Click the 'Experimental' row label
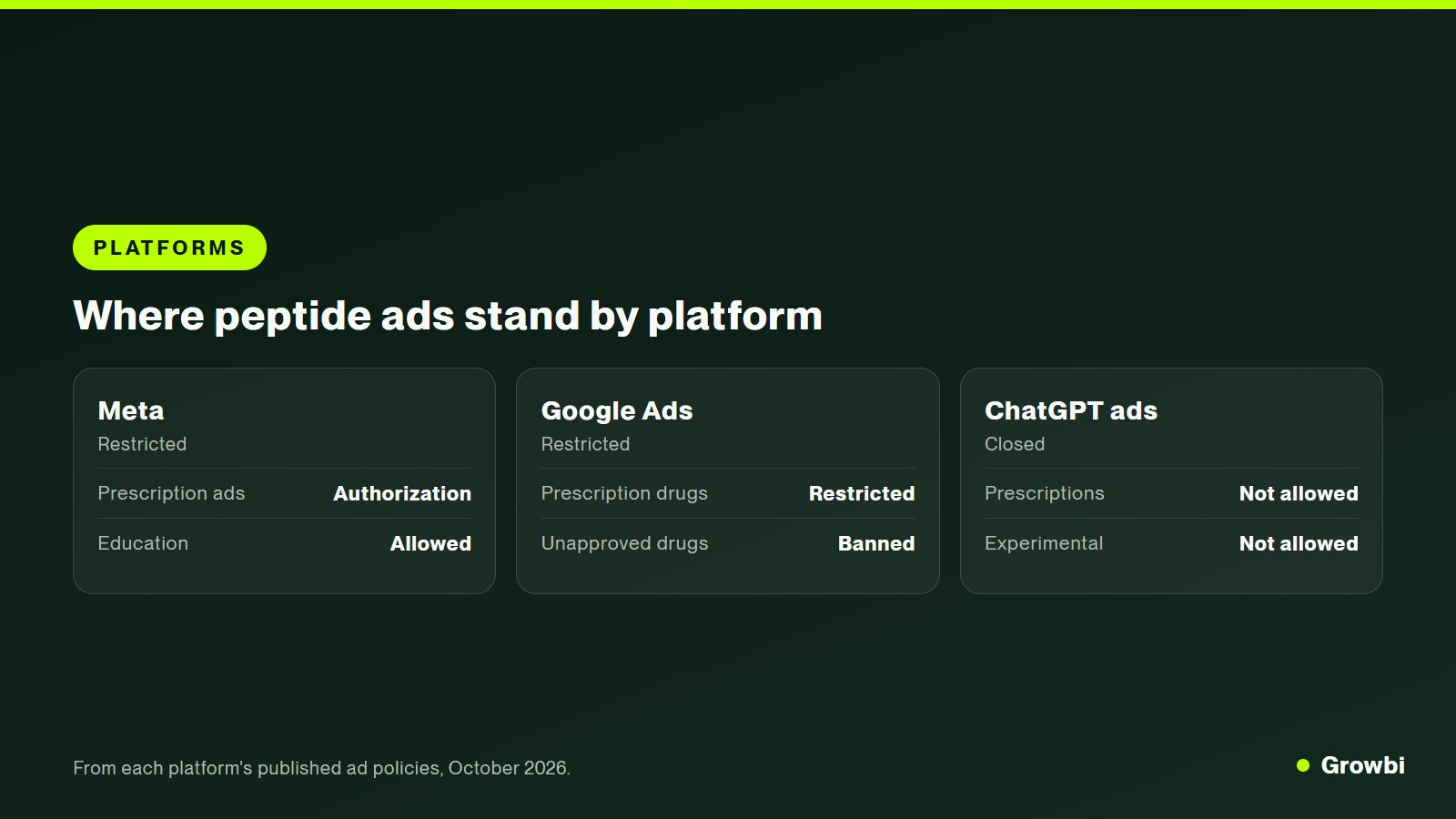The width and height of the screenshot is (1456, 819). pyautogui.click(x=1044, y=543)
